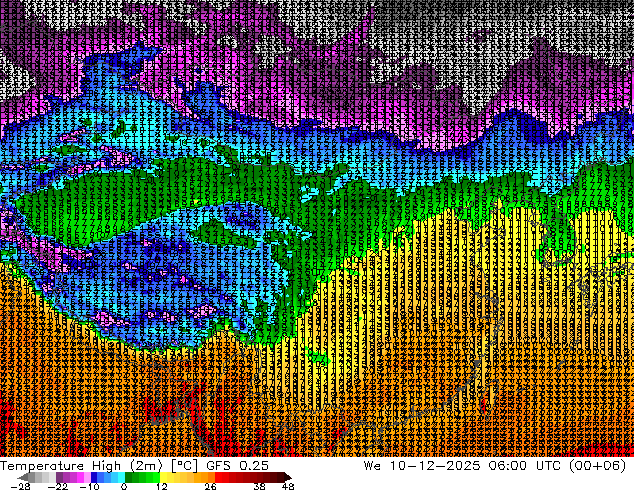
Task: Click the -22 legend scale label
Action: coord(58,486)
